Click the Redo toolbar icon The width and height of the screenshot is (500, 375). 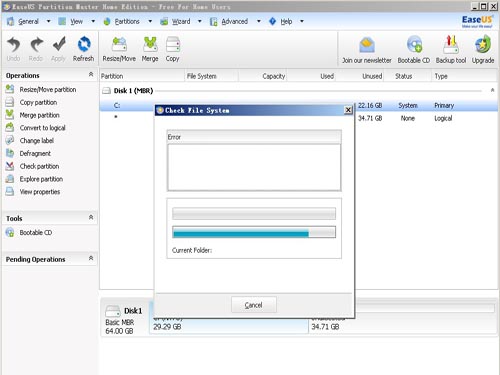[36, 45]
